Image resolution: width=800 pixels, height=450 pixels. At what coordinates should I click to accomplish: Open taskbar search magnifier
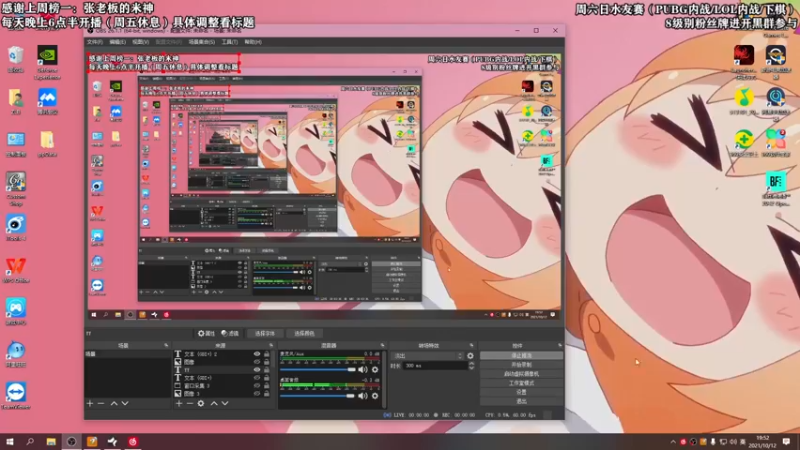(30, 442)
